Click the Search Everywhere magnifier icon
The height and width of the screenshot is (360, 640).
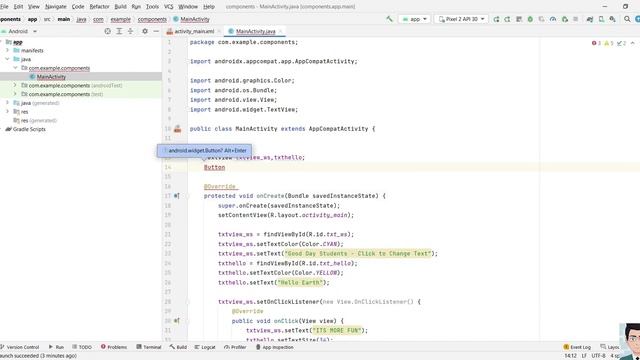(x=627, y=19)
